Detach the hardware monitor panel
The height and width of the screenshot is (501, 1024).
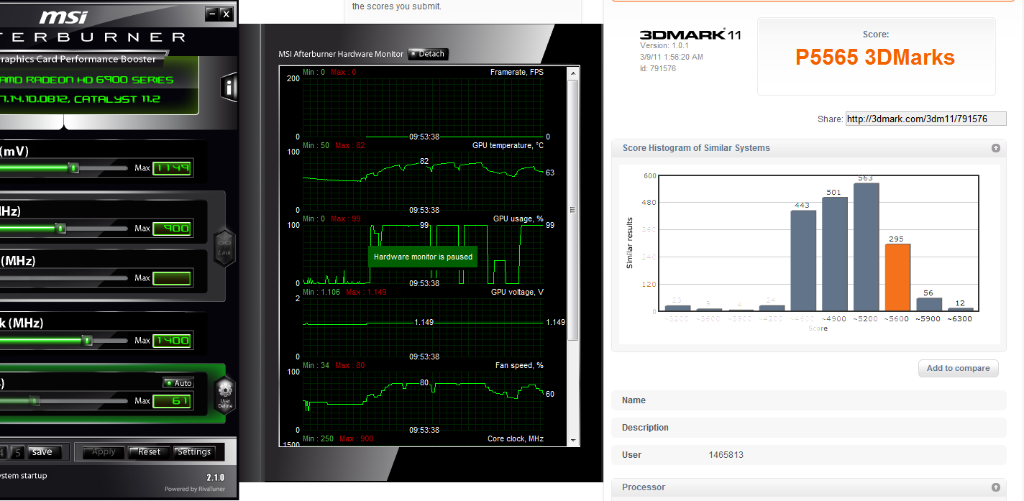click(428, 54)
